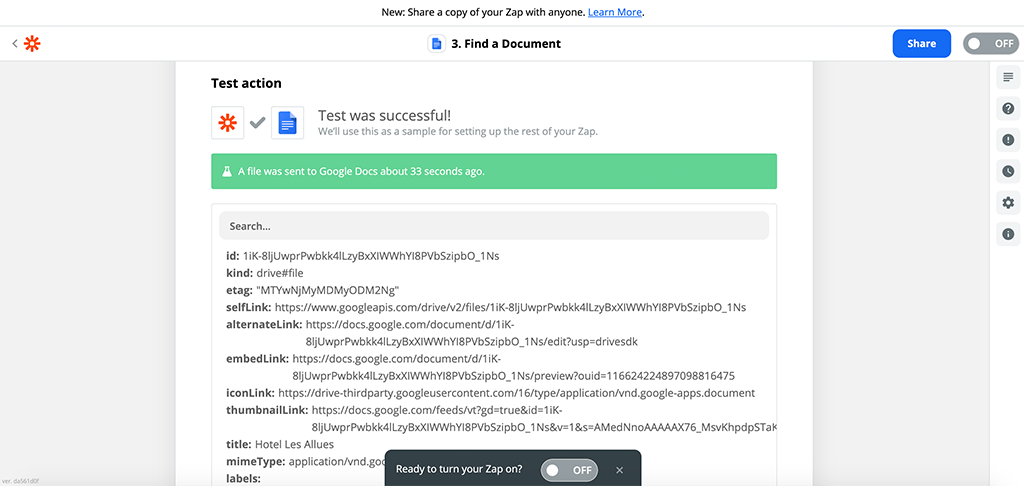
Task: Open the Zap settings gear icon
Action: tap(1008, 203)
